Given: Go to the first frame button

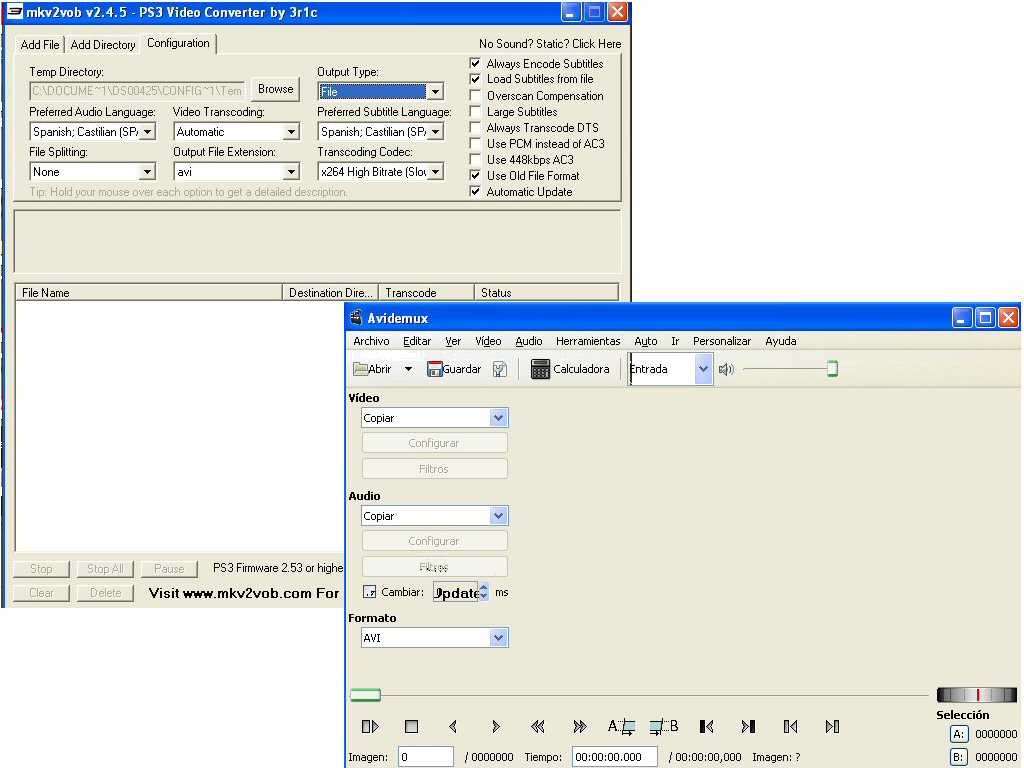Looking at the screenshot, I should pos(706,726).
